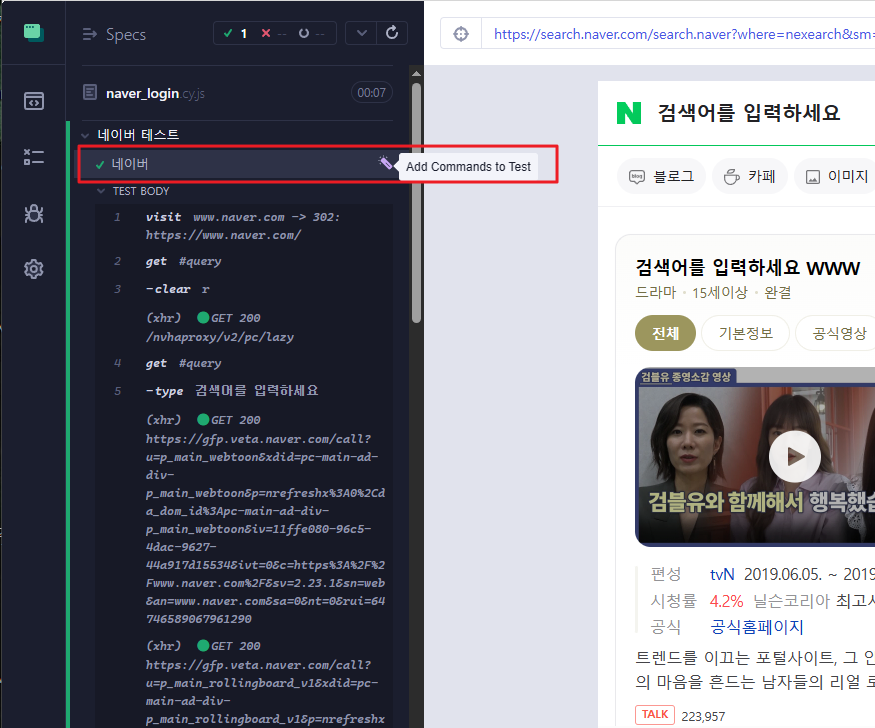The width and height of the screenshot is (875, 728).
Task: Click the pending tests spinner counter
Action: [311, 33]
